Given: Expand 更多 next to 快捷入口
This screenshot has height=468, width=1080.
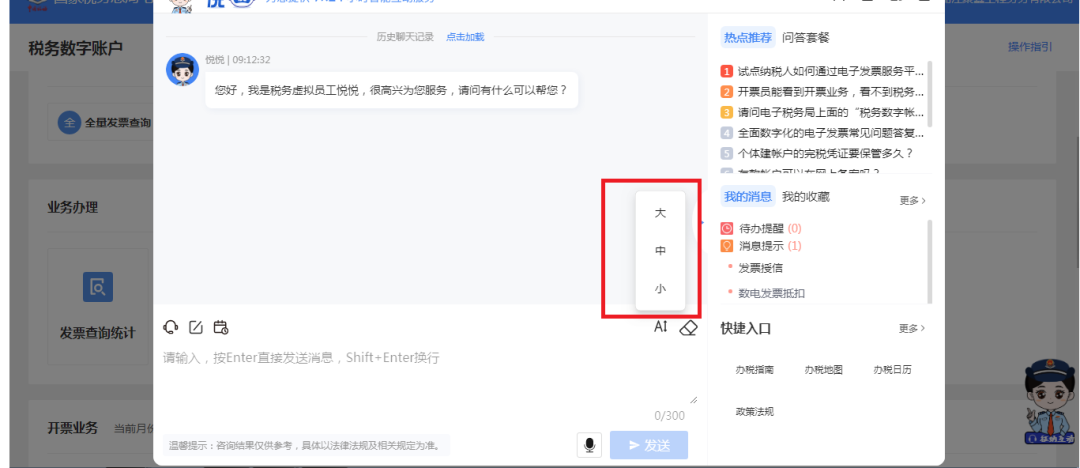Looking at the screenshot, I should pos(912,328).
